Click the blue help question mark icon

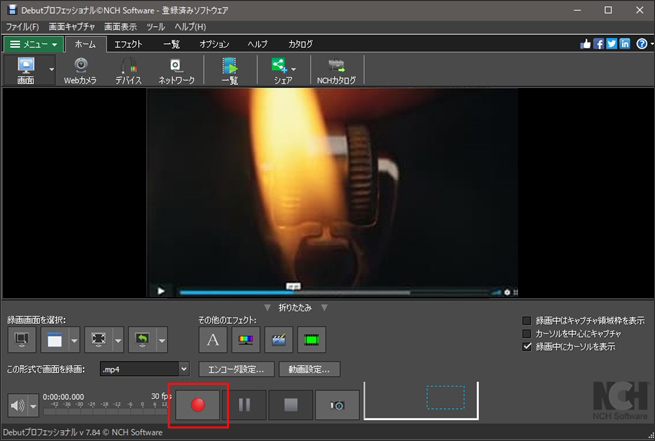pos(642,44)
